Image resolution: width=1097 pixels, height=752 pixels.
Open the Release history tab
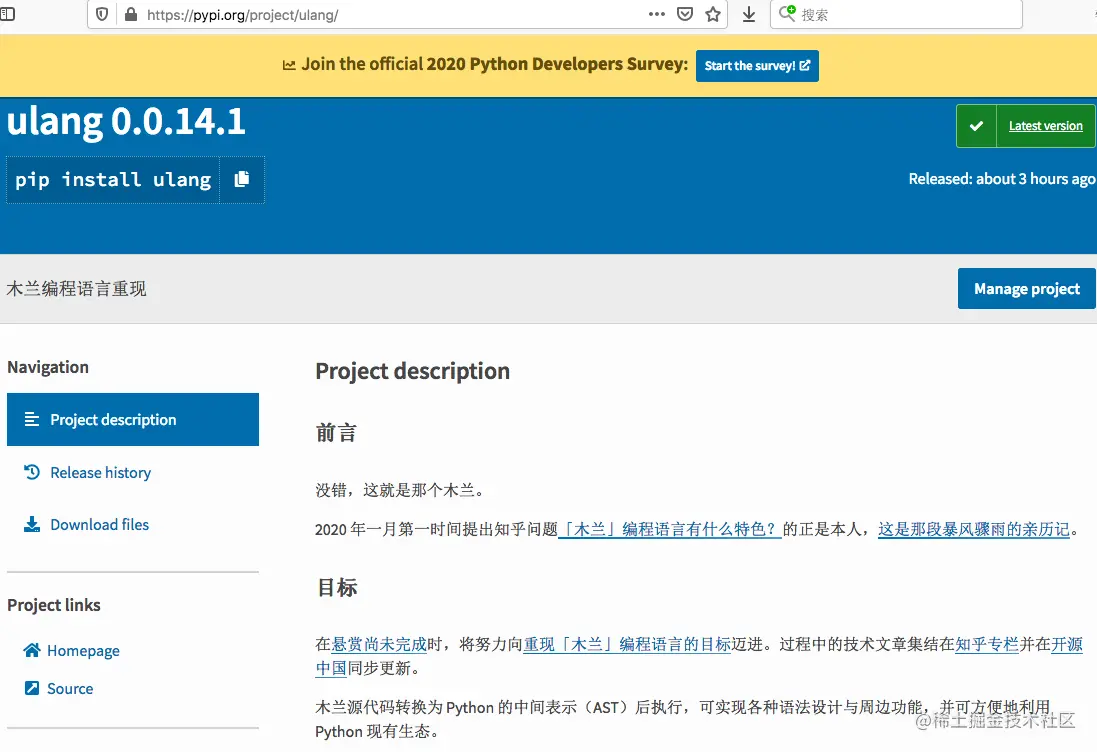pyautogui.click(x=100, y=473)
